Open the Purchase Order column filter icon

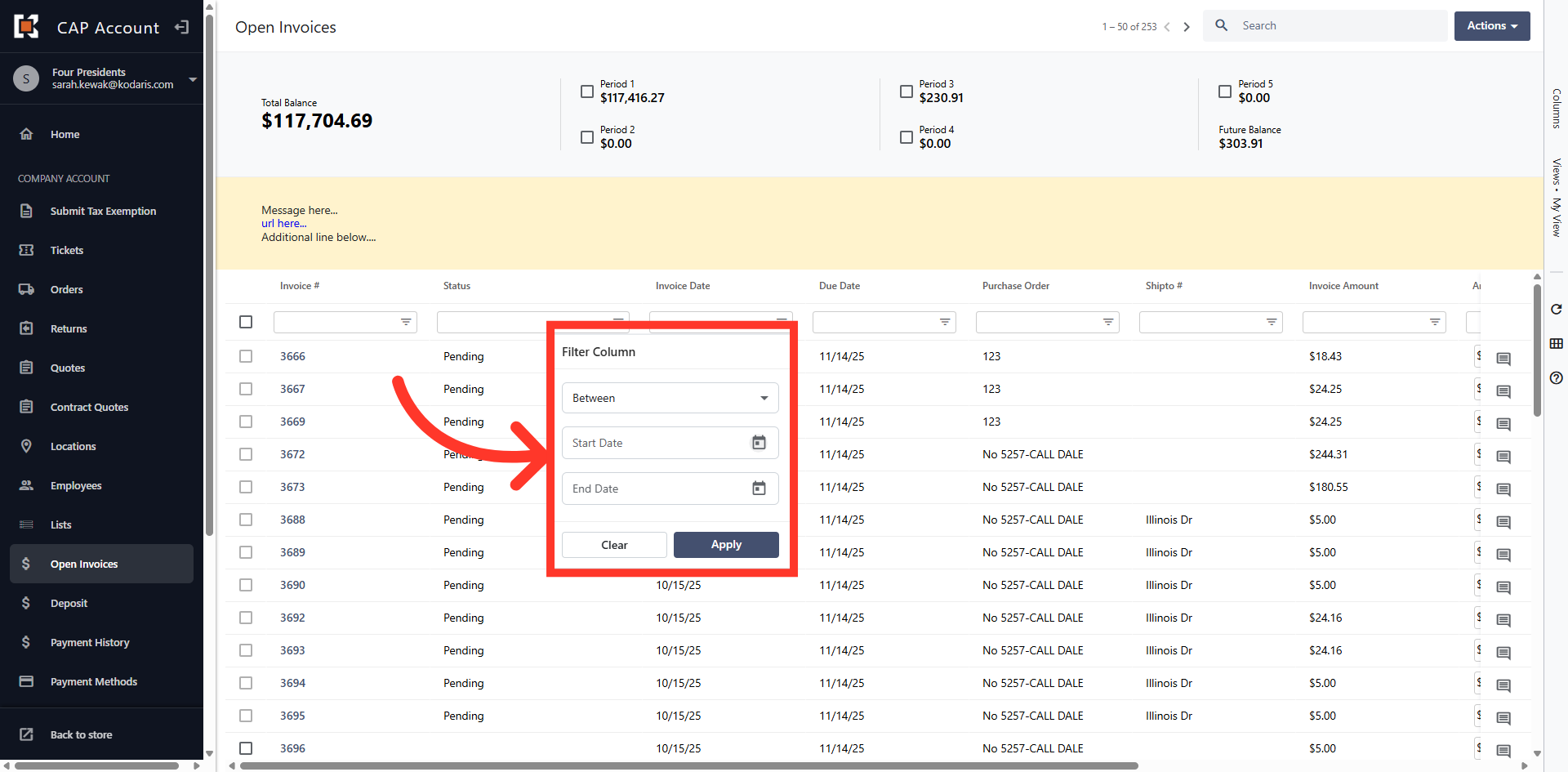[x=1108, y=322]
